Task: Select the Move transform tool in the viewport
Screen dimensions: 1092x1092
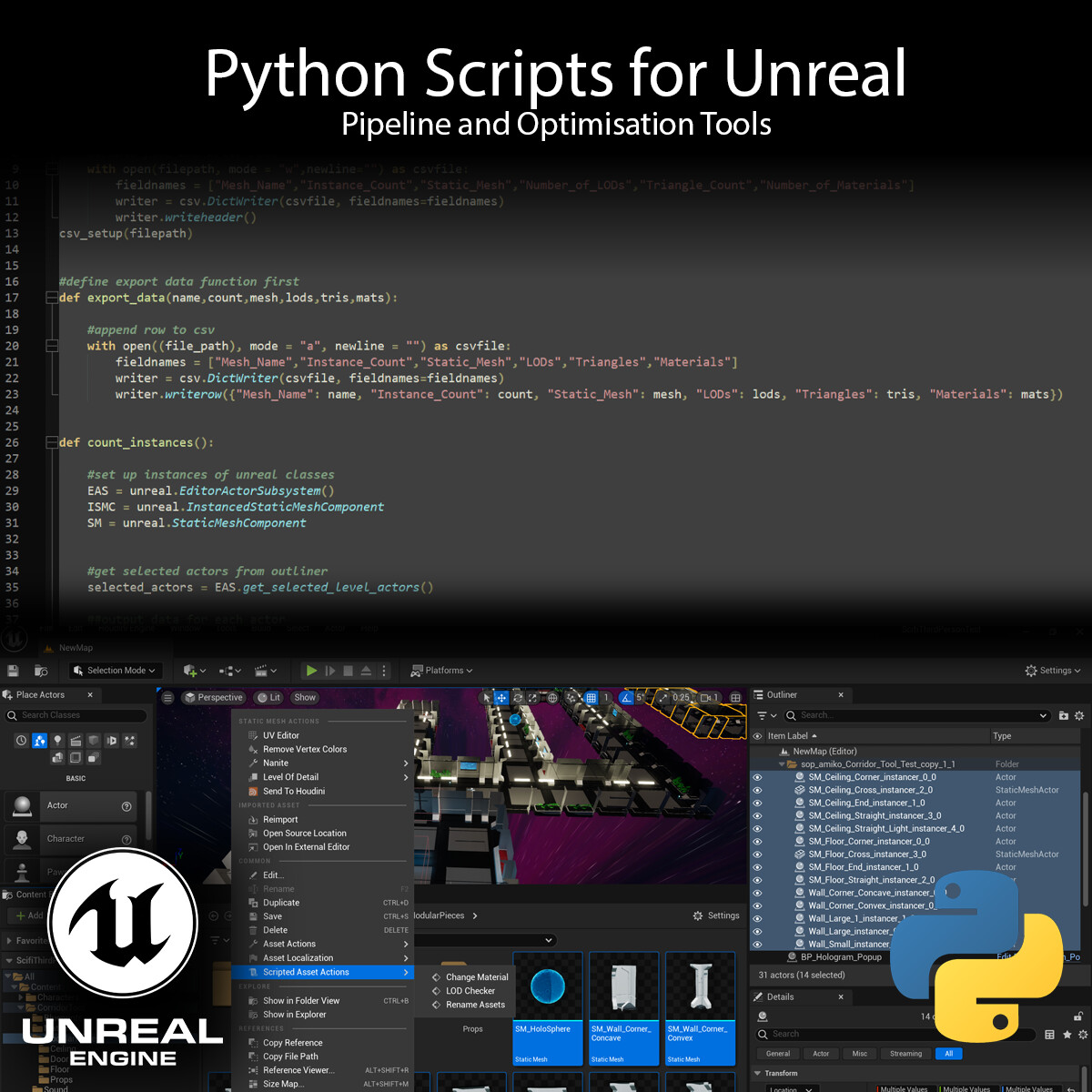Action: point(502,697)
